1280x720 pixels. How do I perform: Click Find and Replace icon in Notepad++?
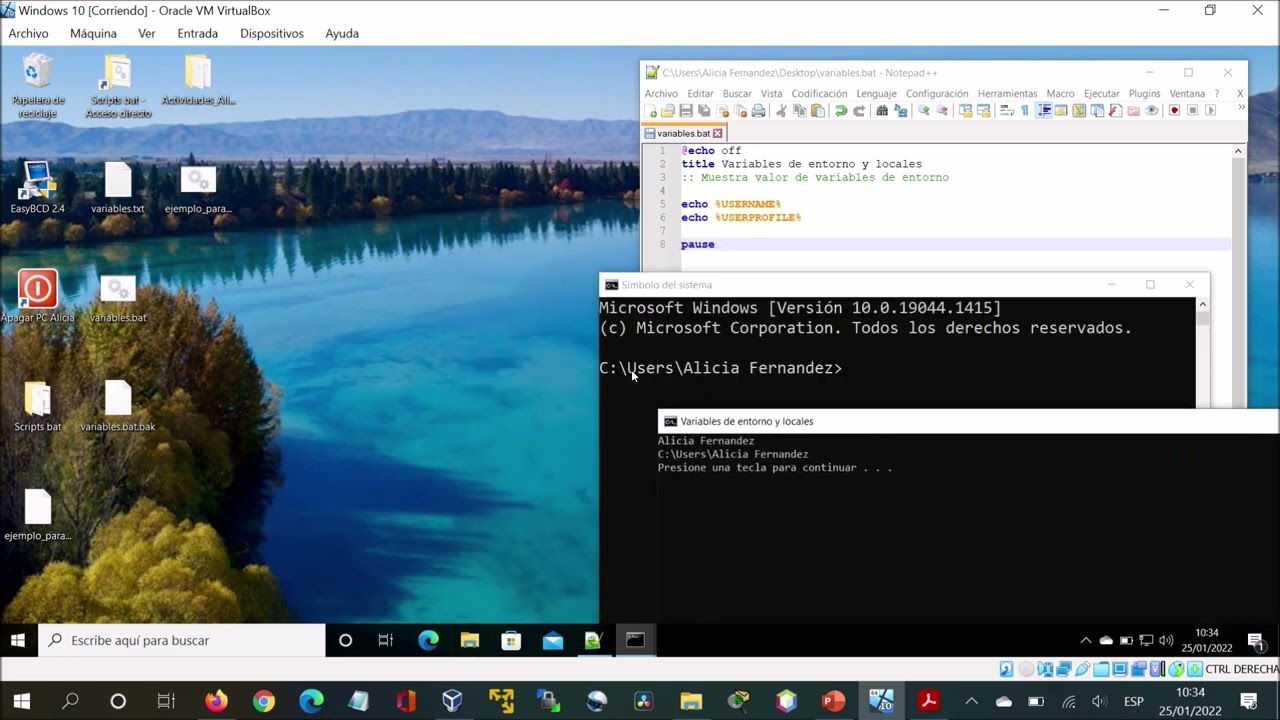click(901, 110)
